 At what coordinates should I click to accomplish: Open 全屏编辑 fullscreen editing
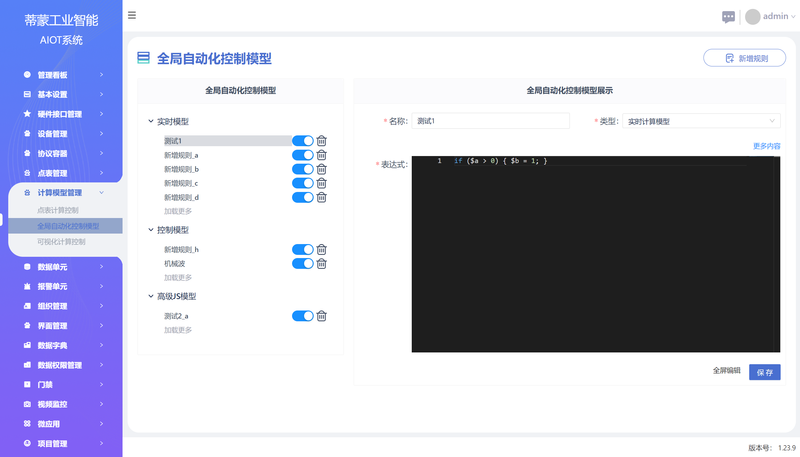[x=726, y=371]
